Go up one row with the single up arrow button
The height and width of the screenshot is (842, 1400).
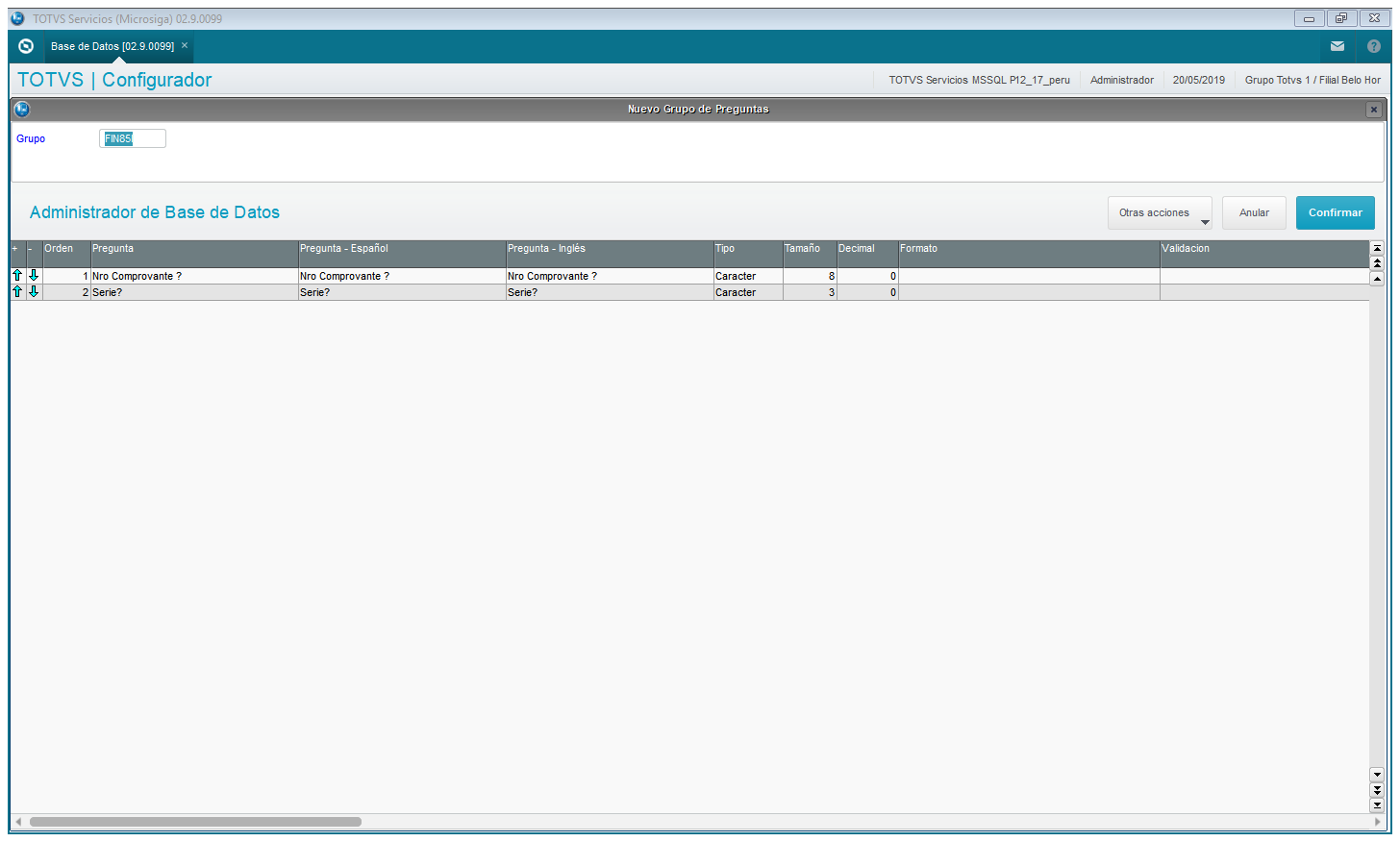tap(1377, 279)
